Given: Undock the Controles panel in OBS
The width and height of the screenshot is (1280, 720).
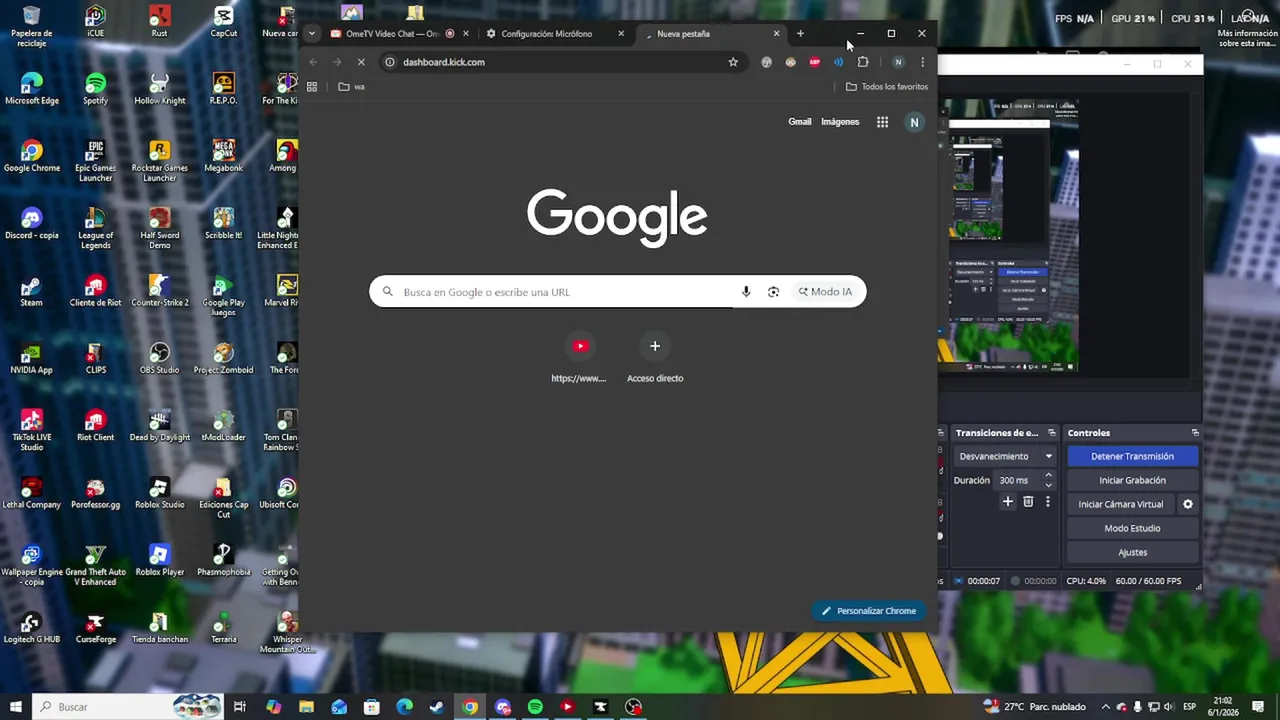Looking at the screenshot, I should (x=1195, y=433).
